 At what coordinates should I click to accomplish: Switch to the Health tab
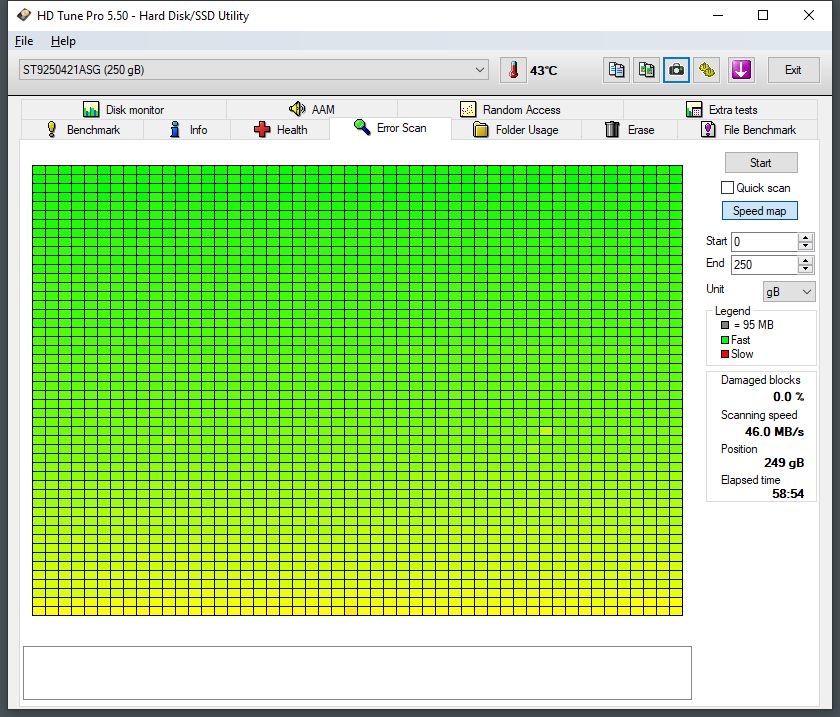[x=280, y=129]
